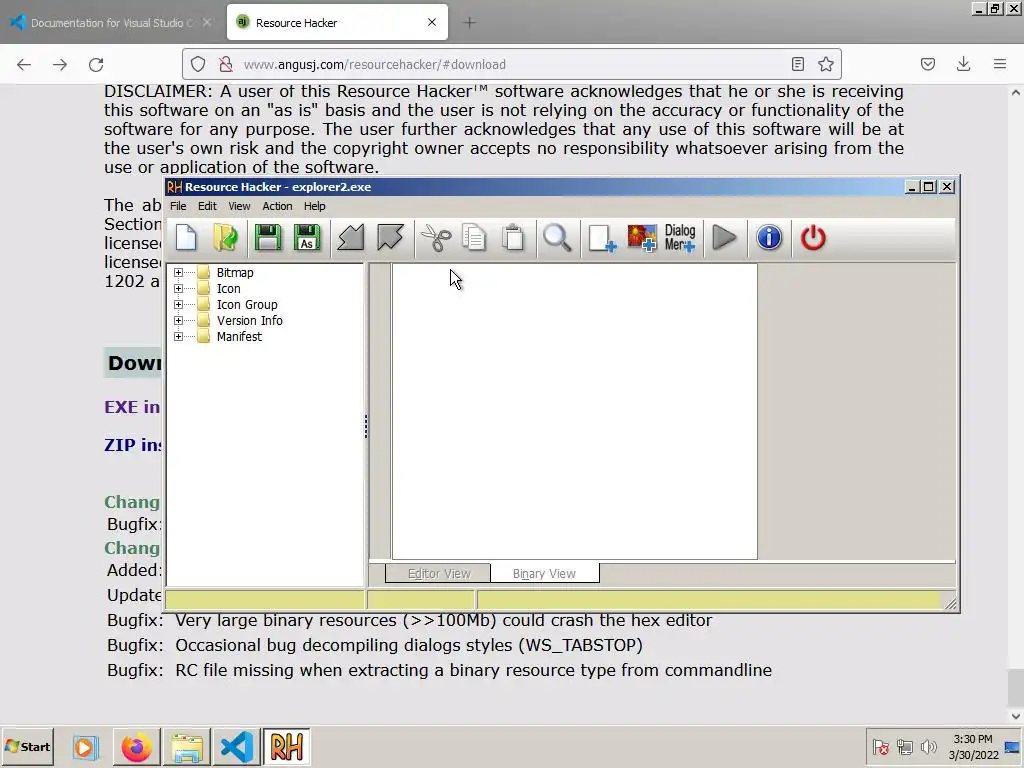Click the Copy pages icon
This screenshot has width=1024, height=768.
click(x=474, y=238)
